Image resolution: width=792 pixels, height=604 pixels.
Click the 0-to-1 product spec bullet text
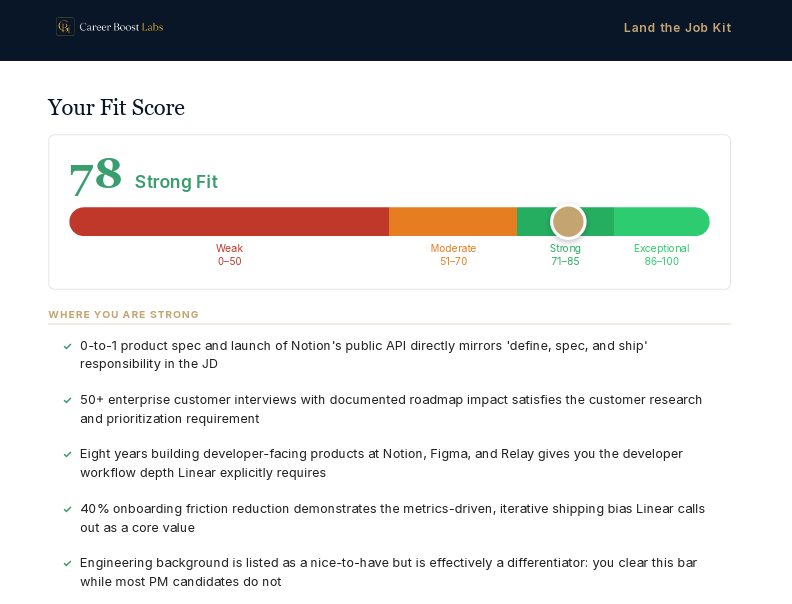[364, 355]
